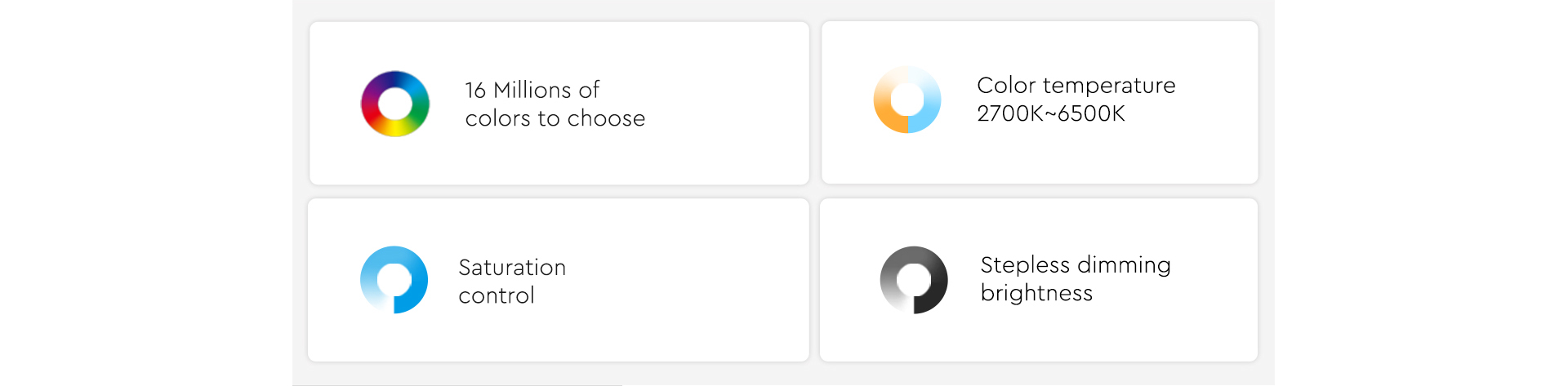The image size is (1568, 386).
Task: Click the word "brightness"
Action: tap(1036, 293)
